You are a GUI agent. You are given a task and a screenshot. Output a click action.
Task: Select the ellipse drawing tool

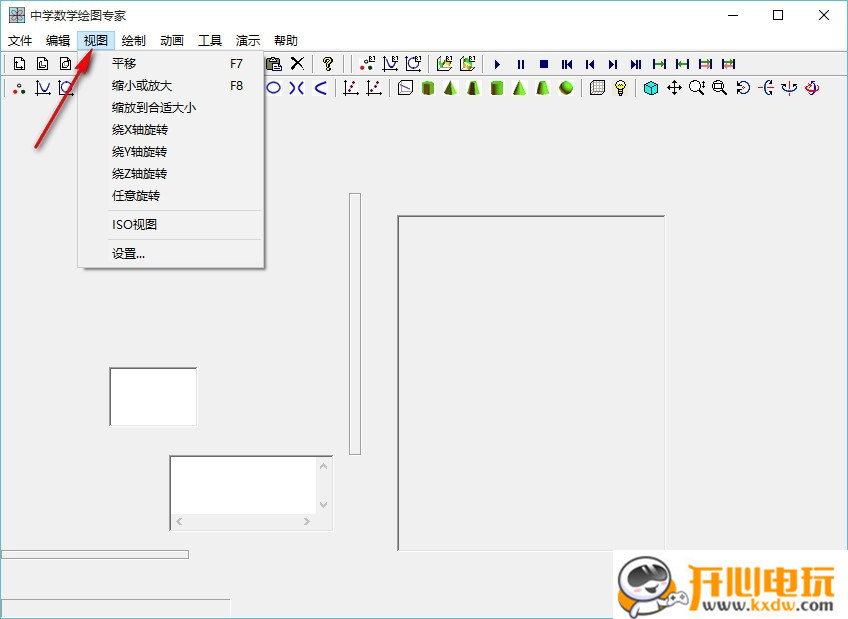pos(273,88)
